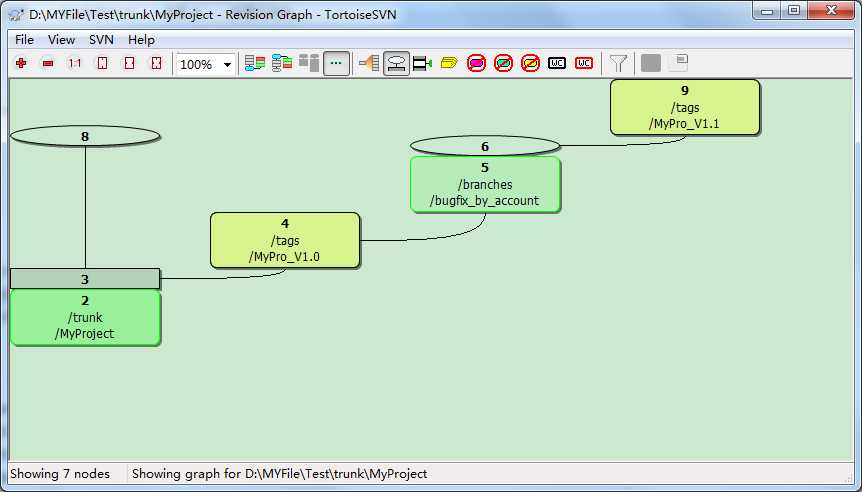Click black WC show revision icon

pos(557,64)
